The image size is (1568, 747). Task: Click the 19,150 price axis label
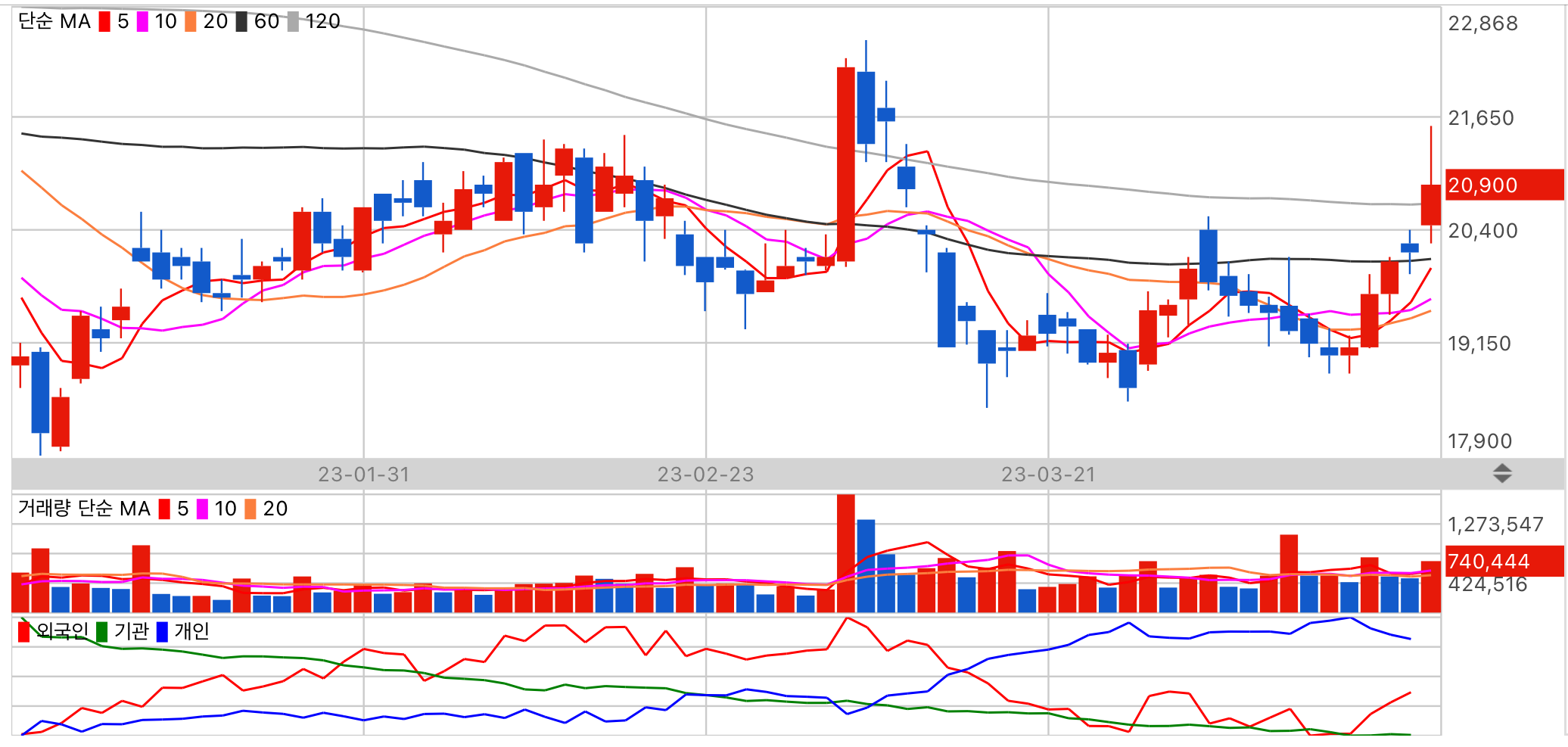click(x=1479, y=344)
